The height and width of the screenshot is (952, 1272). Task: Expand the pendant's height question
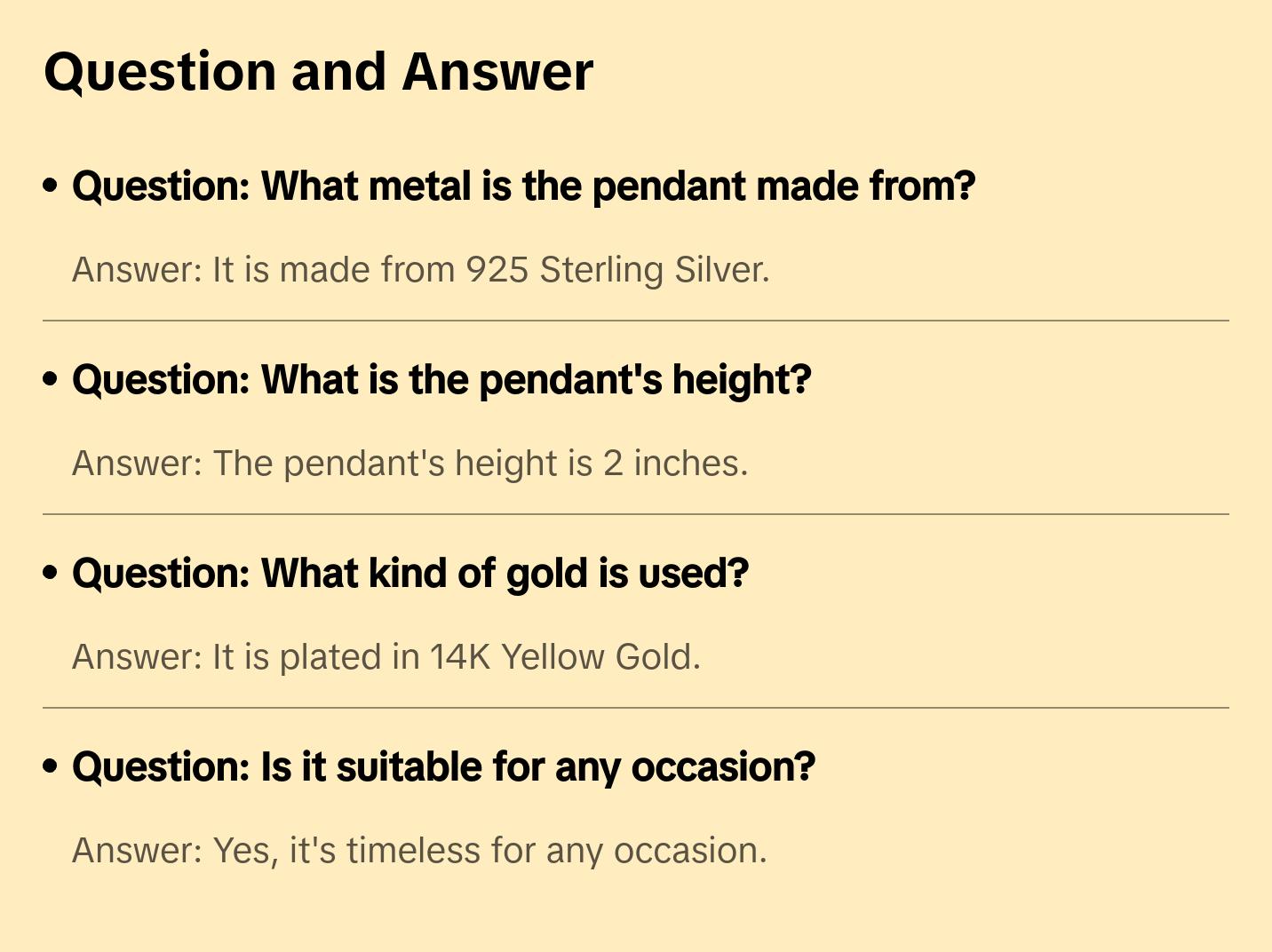[x=441, y=380]
